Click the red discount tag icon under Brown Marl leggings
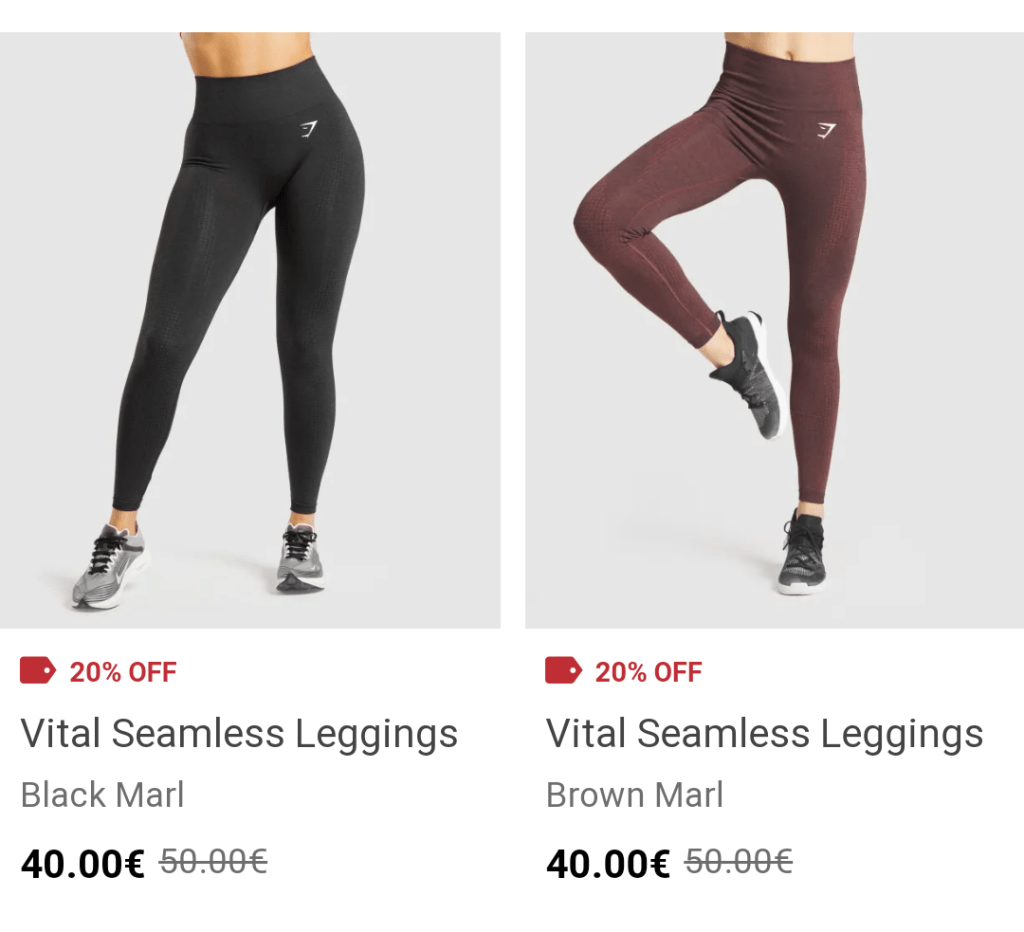The height and width of the screenshot is (932, 1024). [x=563, y=671]
